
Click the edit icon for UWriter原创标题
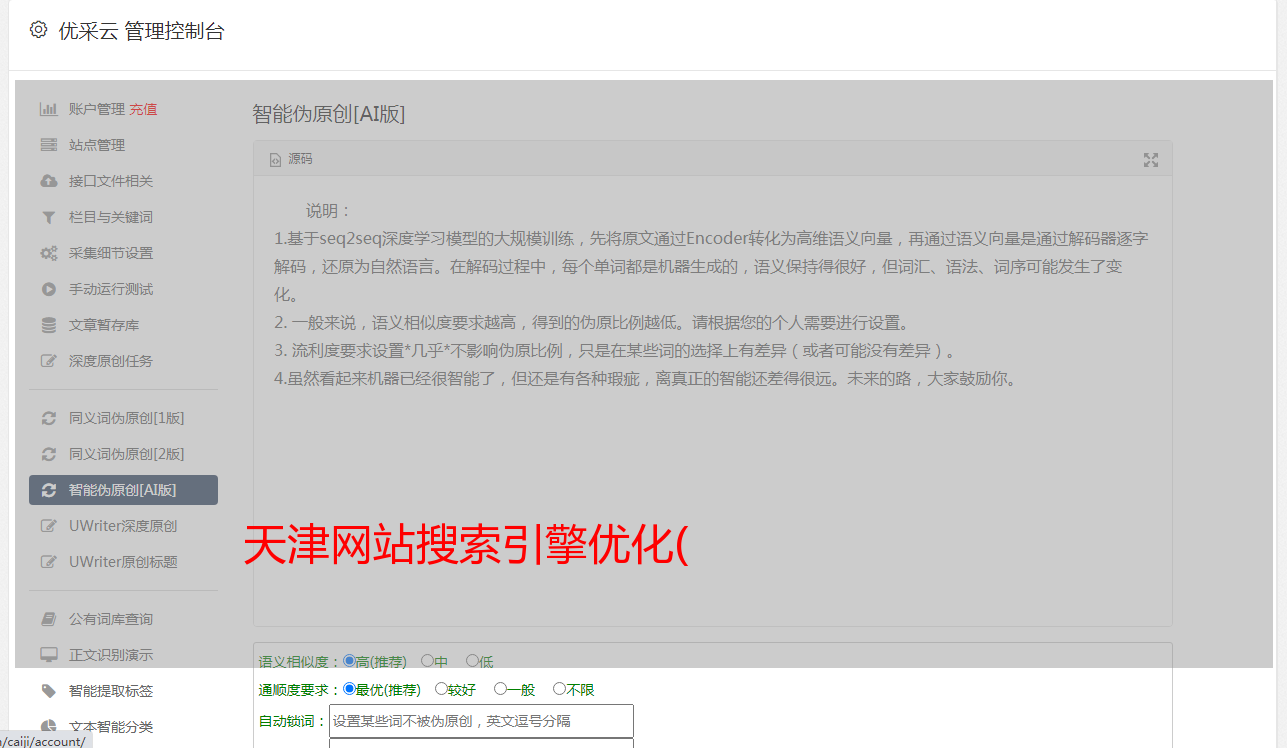tap(48, 562)
